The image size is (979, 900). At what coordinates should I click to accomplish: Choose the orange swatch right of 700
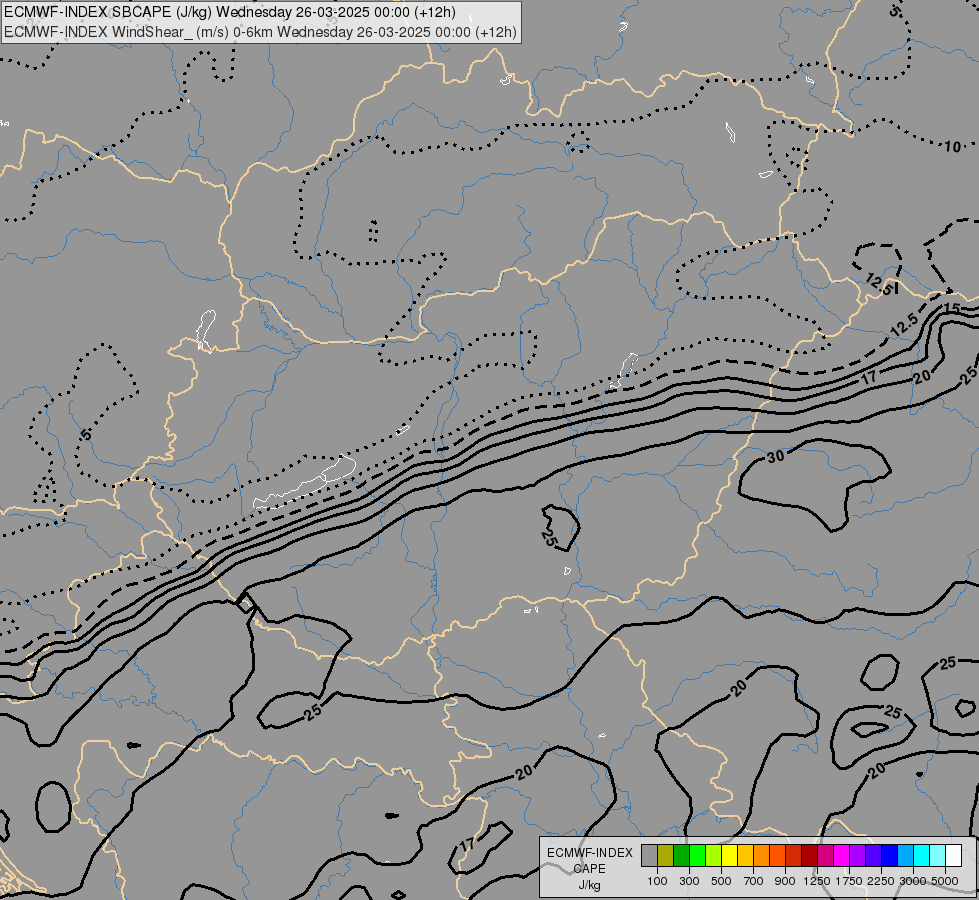coord(762,856)
